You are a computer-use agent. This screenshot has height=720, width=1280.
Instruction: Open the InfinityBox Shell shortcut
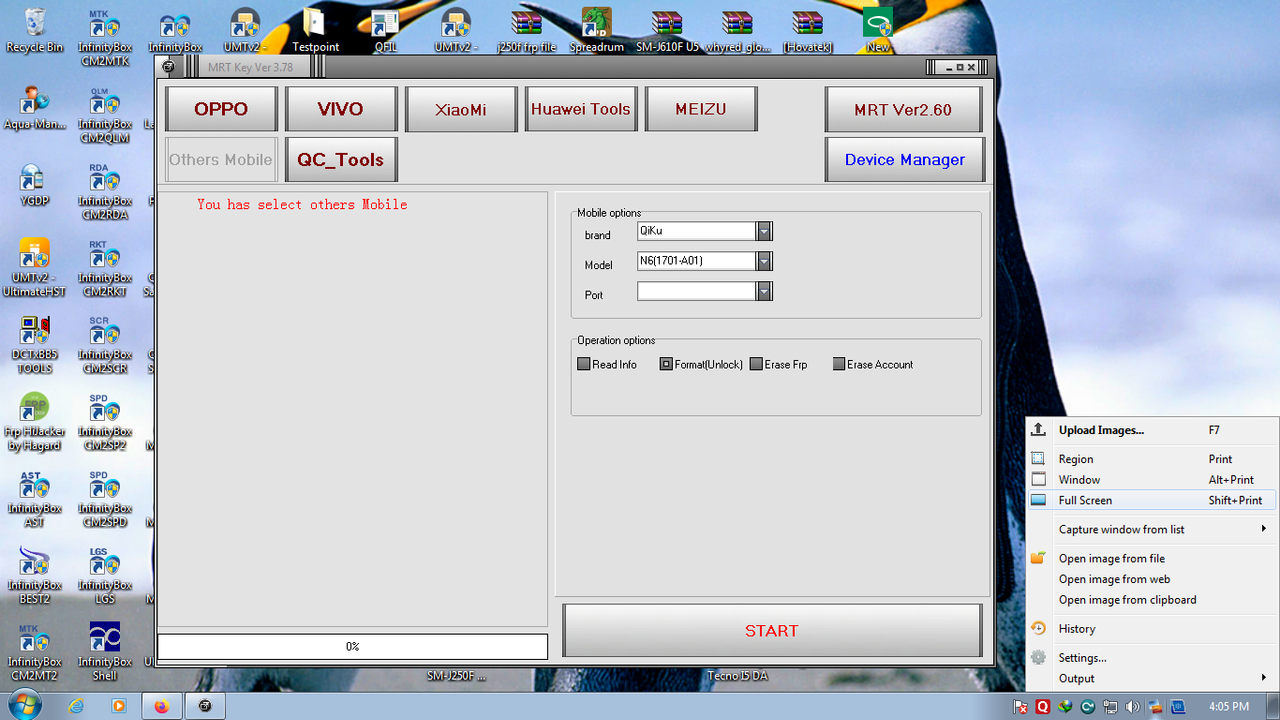pyautogui.click(x=105, y=652)
